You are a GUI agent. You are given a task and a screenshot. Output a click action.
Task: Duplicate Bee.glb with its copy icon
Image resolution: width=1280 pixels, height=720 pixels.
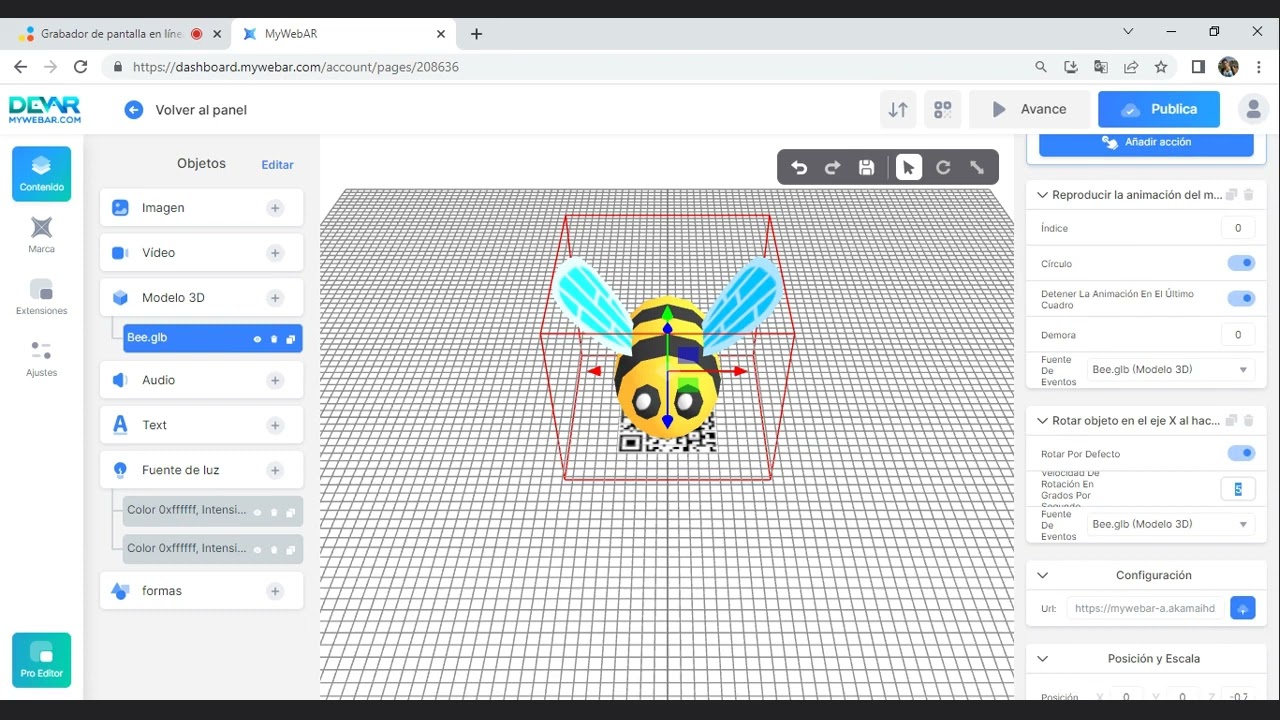pyautogui.click(x=291, y=339)
